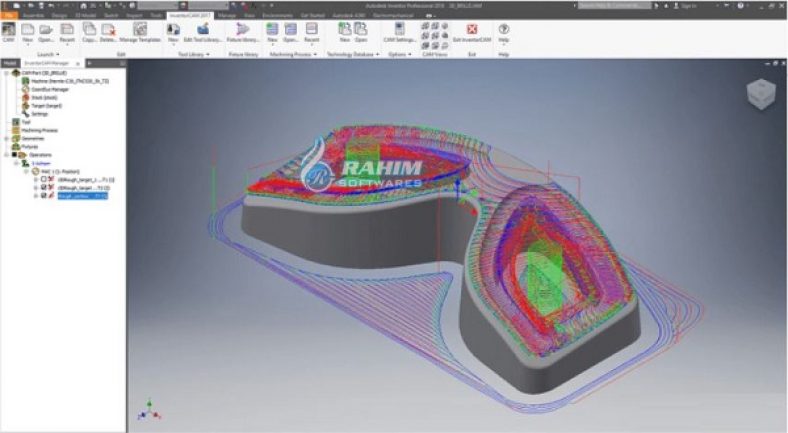Image resolution: width=788 pixels, height=433 pixels.
Task: Select the Machine tree item
Action: [x=65, y=81]
